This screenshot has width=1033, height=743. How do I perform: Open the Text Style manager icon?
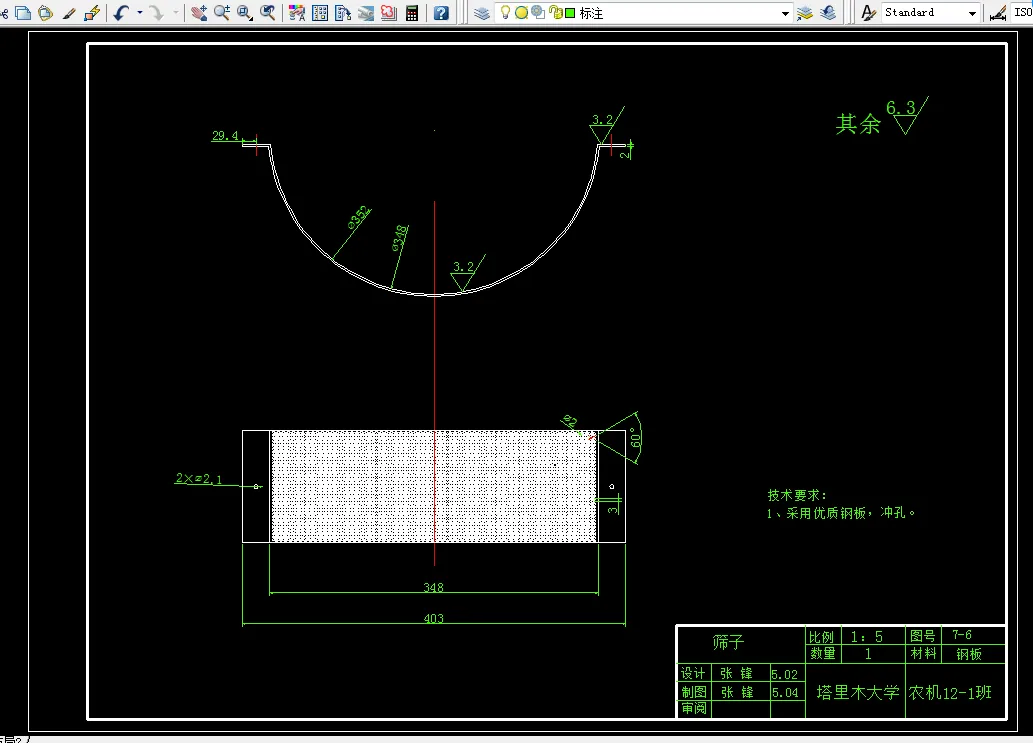tap(868, 13)
